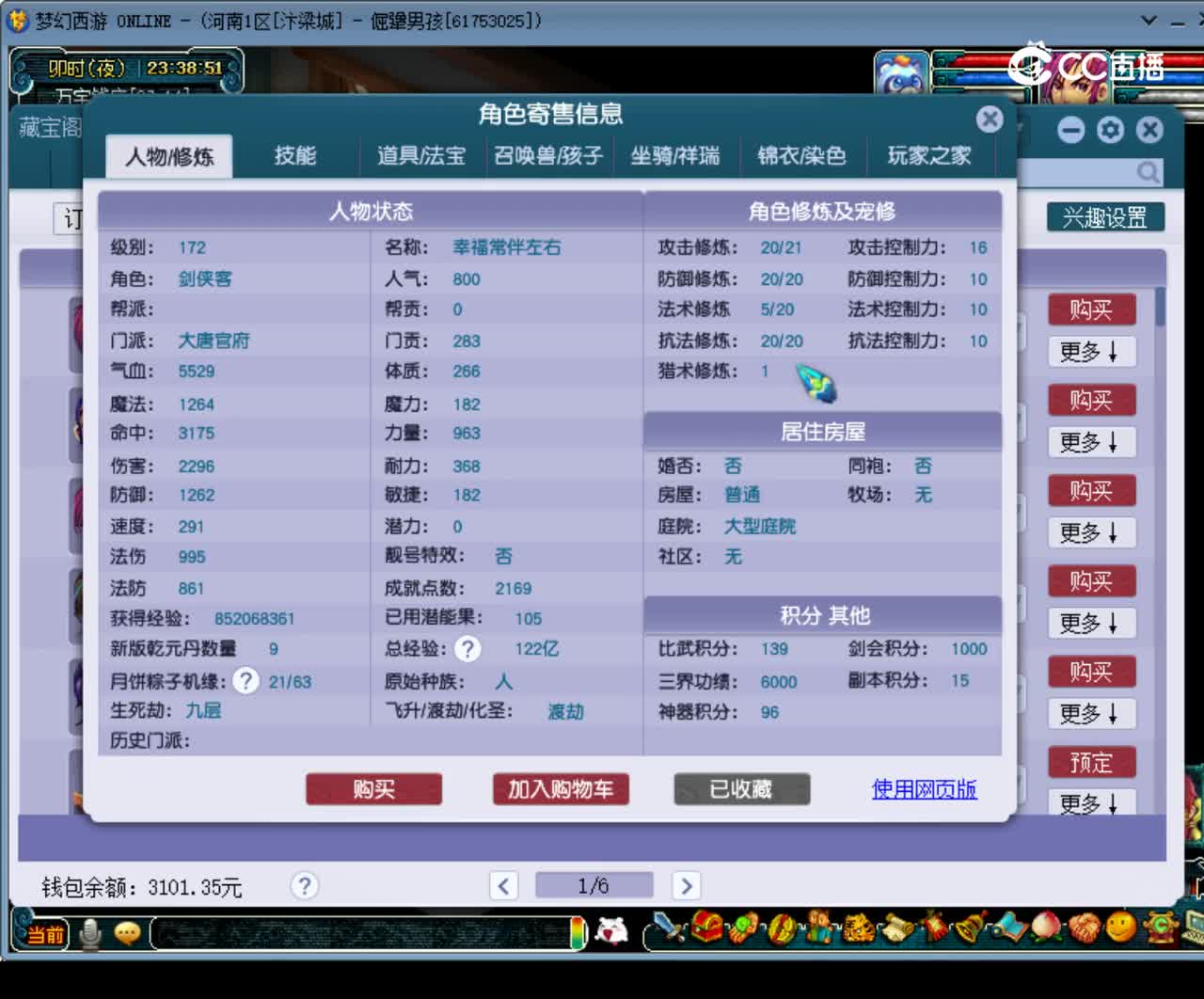The width and height of the screenshot is (1204, 999).
Task: Click the grey 已收藏 button
Action: (741, 789)
